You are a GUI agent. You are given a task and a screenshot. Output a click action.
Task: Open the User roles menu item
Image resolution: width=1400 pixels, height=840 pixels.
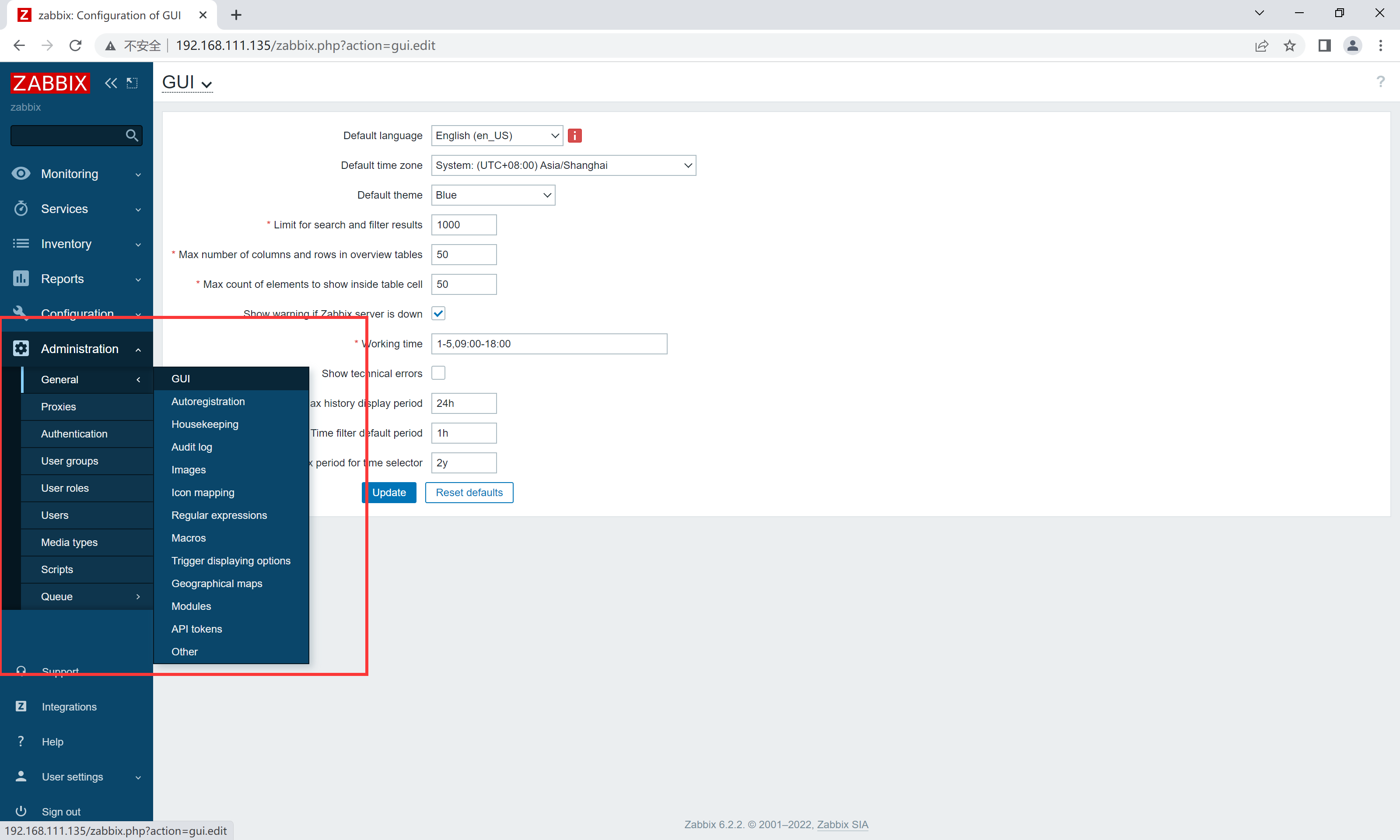pos(87,488)
